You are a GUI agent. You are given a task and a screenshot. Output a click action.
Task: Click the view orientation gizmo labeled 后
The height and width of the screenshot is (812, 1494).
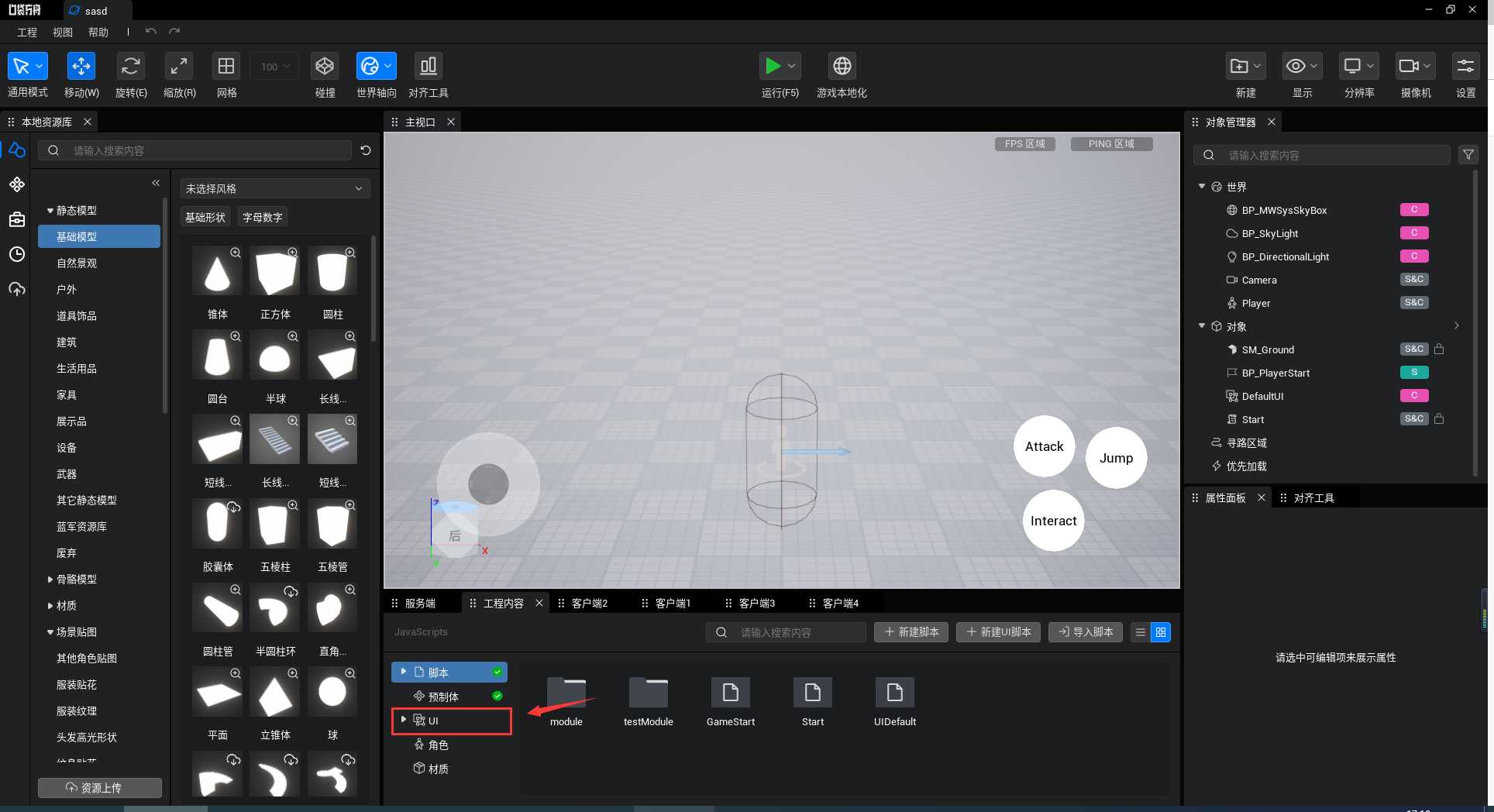(x=455, y=535)
